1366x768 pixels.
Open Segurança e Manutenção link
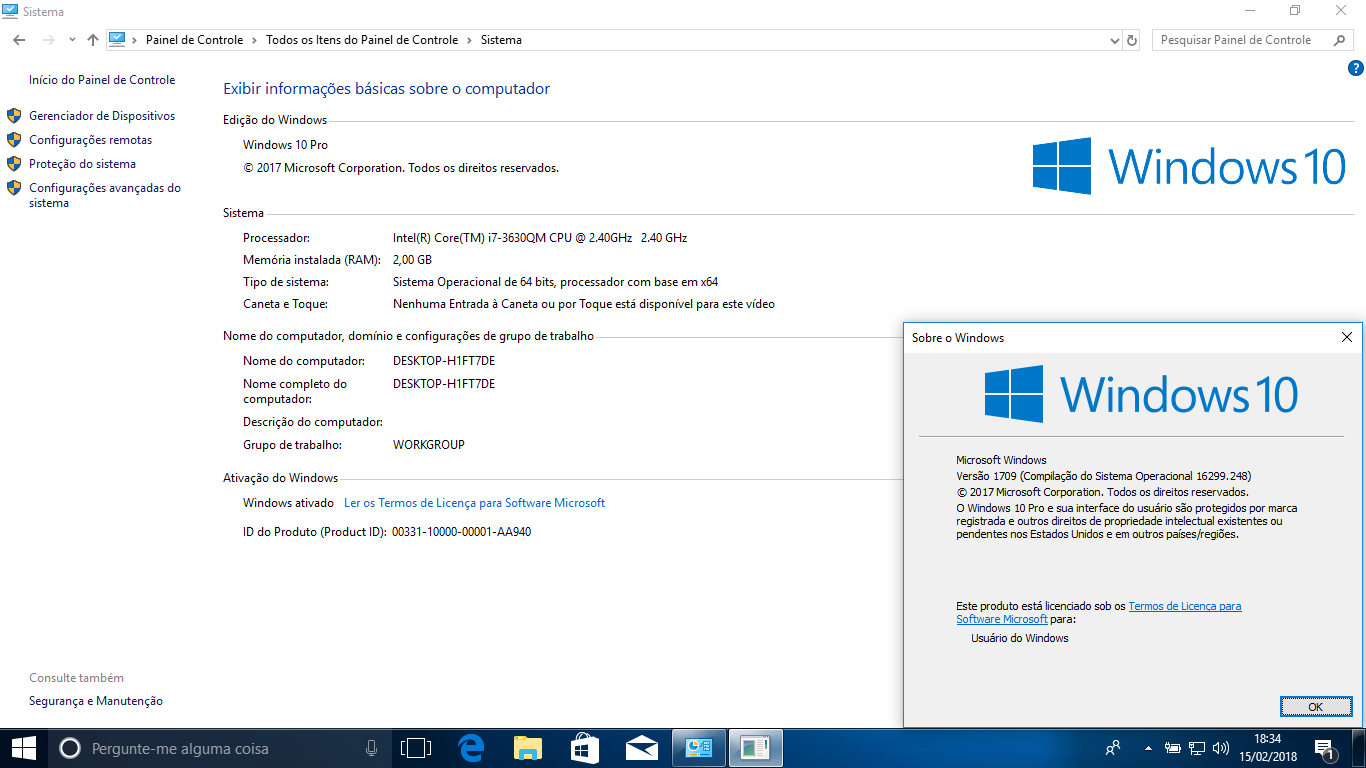[x=96, y=701]
